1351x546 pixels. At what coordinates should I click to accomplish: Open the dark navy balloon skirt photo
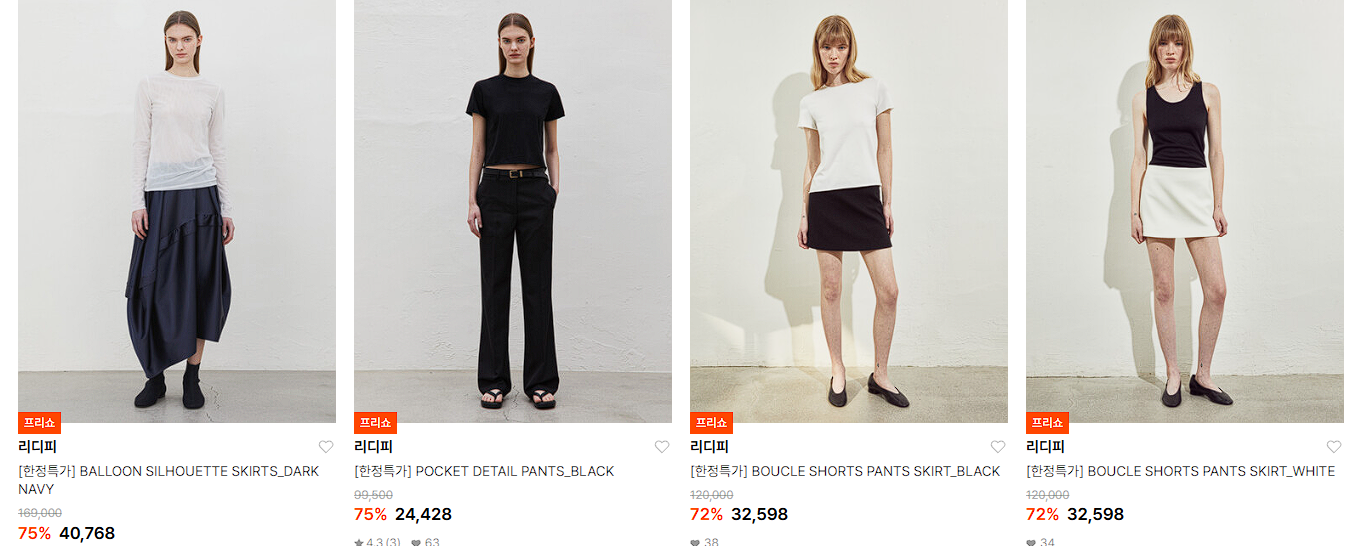(x=177, y=211)
